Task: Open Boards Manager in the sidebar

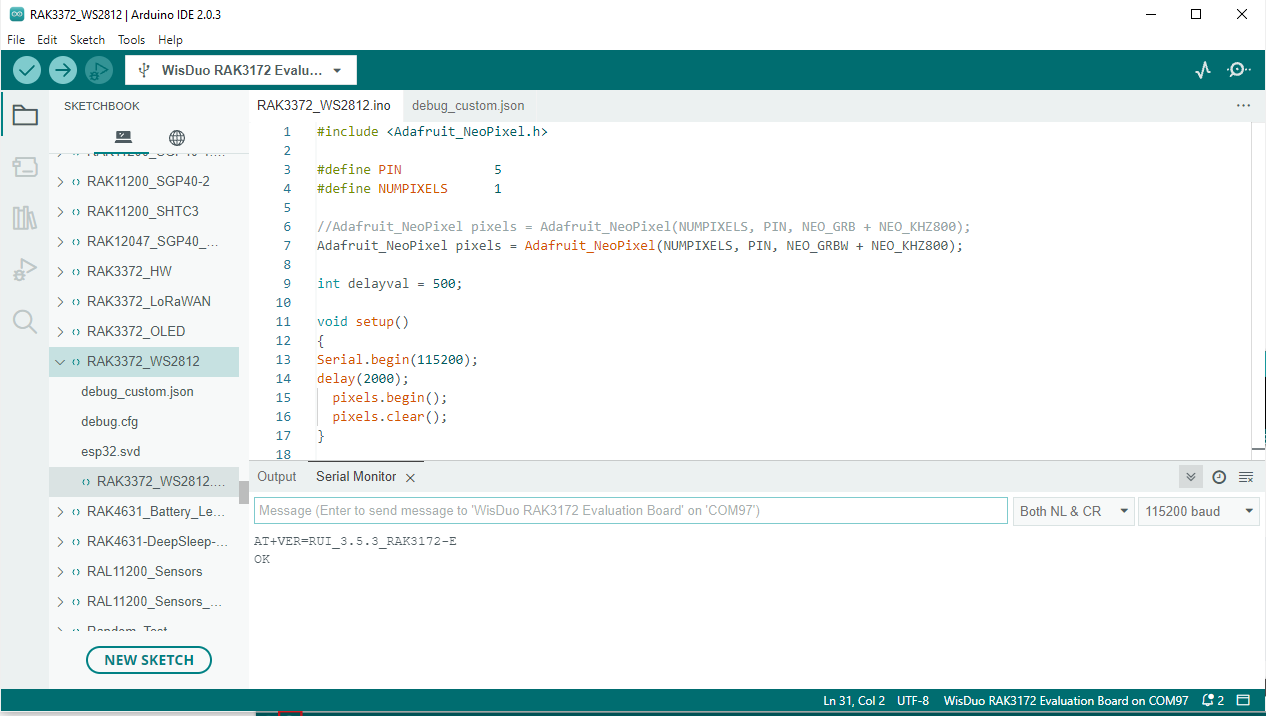Action: [x=25, y=167]
